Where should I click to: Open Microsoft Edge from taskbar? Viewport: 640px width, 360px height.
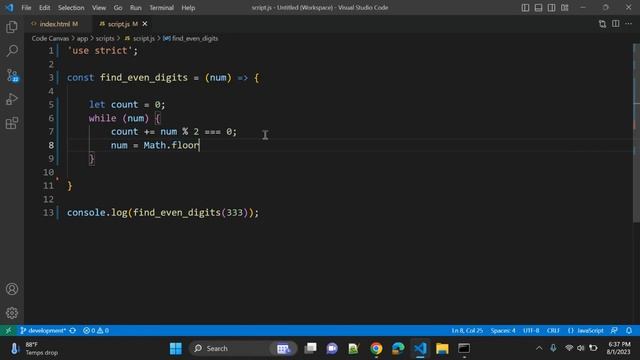point(398,348)
